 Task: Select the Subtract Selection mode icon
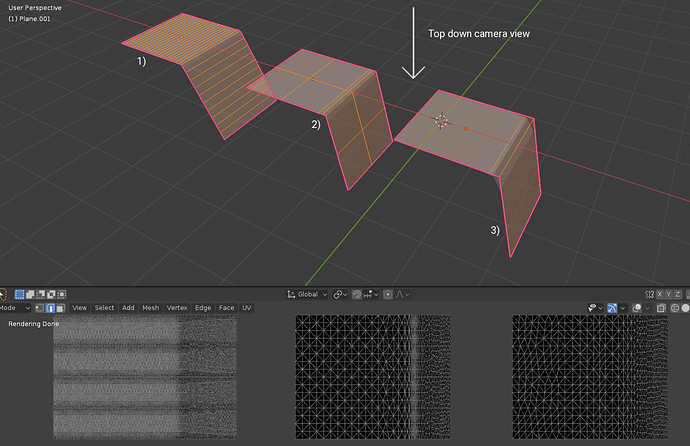click(40, 294)
